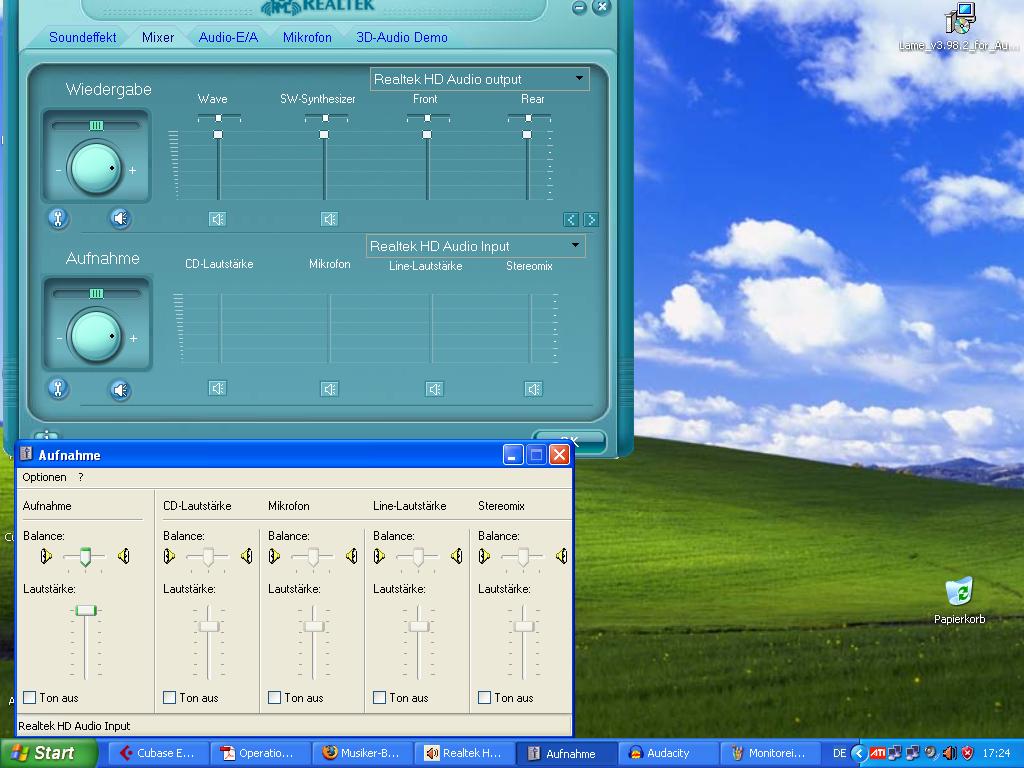Click the Aufnahme window title bar icon

point(26,454)
